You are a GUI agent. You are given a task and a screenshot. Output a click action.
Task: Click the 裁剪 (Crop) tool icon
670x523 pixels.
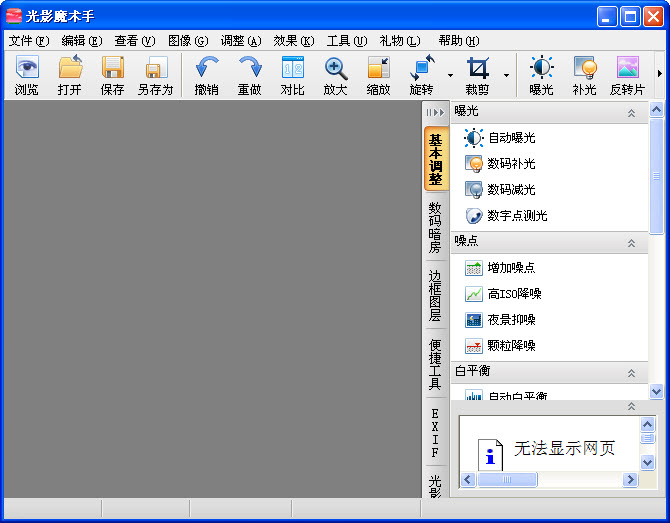tap(478, 69)
